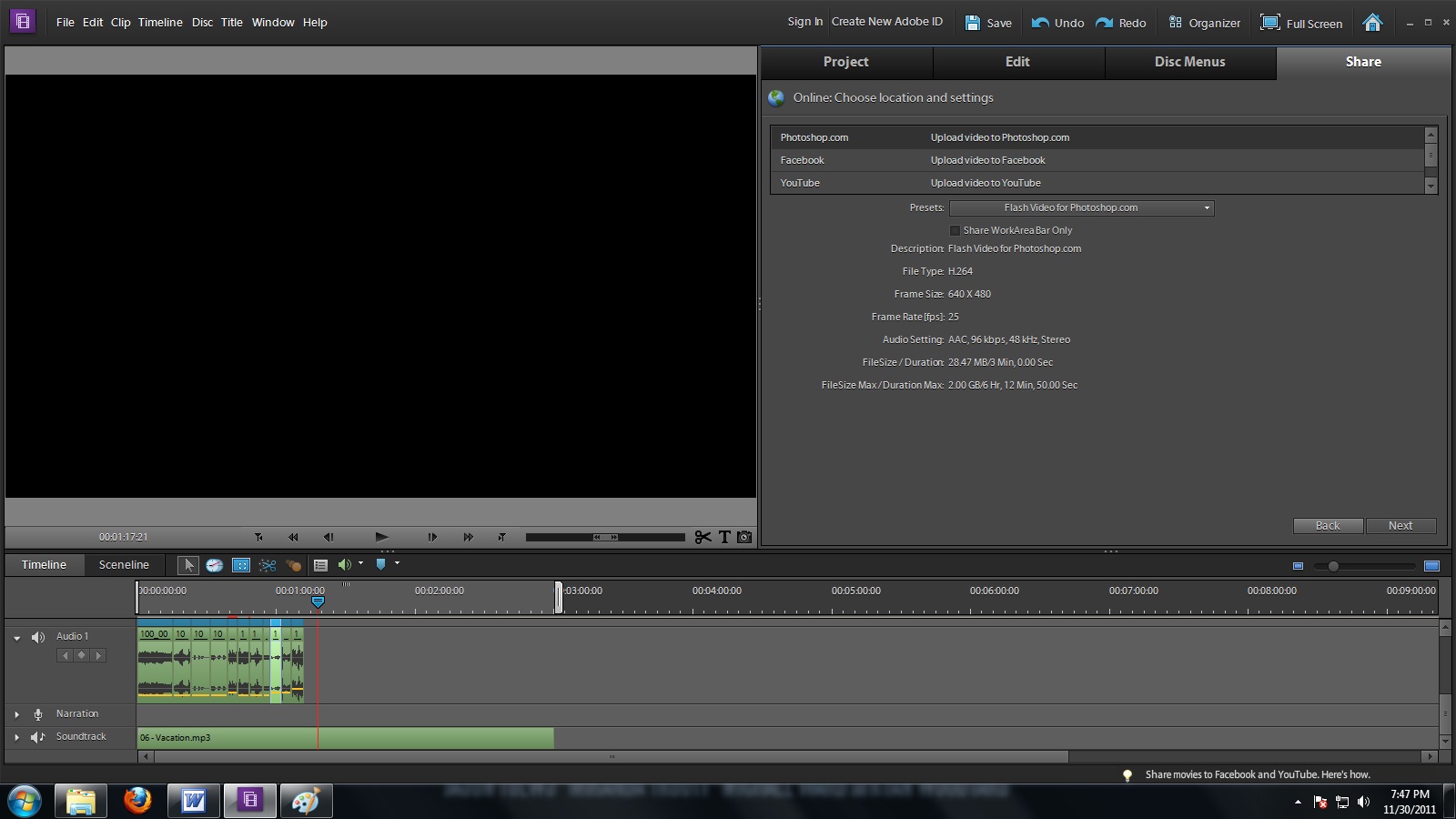Click Create New Adobe ID link

coord(887,22)
